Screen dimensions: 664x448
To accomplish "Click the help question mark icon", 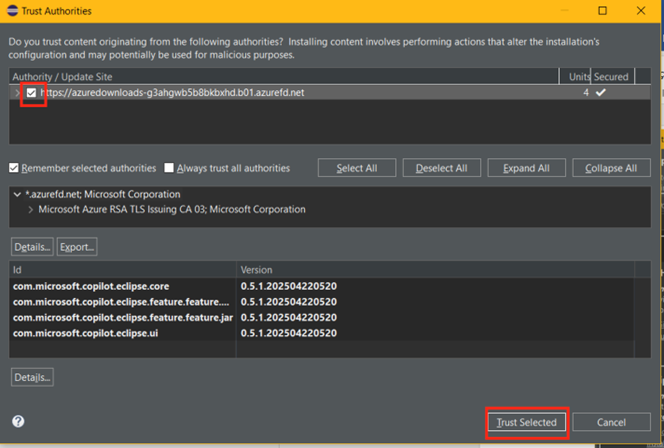I will pyautogui.click(x=18, y=421).
